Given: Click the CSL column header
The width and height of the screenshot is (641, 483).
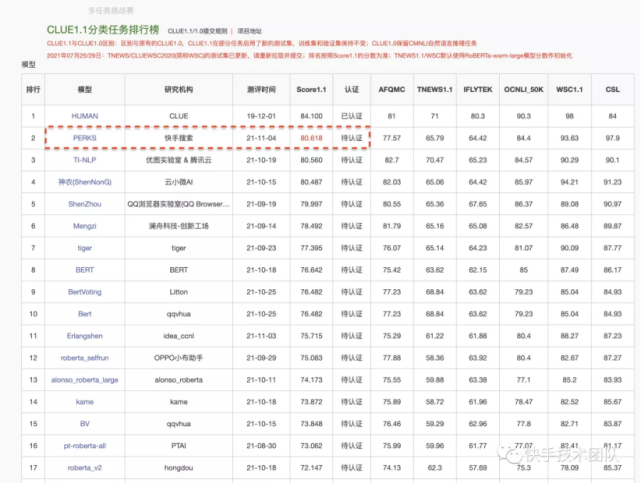Looking at the screenshot, I should [x=612, y=89].
